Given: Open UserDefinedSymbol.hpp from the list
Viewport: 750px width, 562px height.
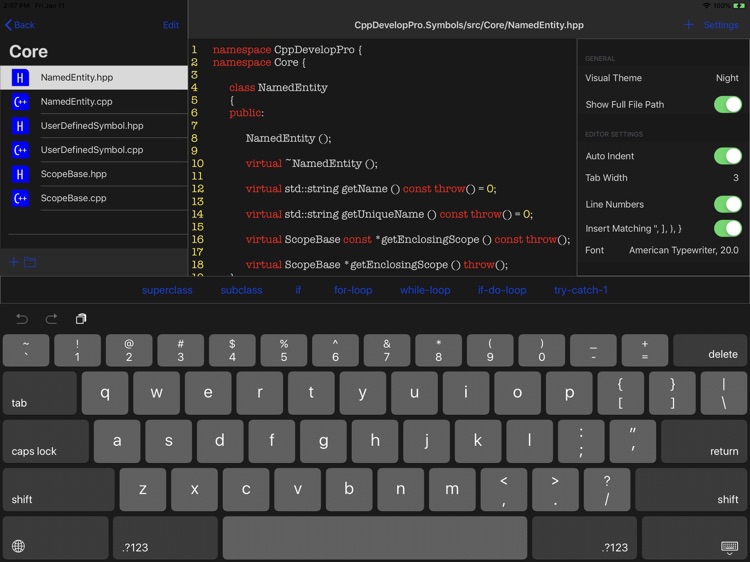Looking at the screenshot, I should coord(94,126).
